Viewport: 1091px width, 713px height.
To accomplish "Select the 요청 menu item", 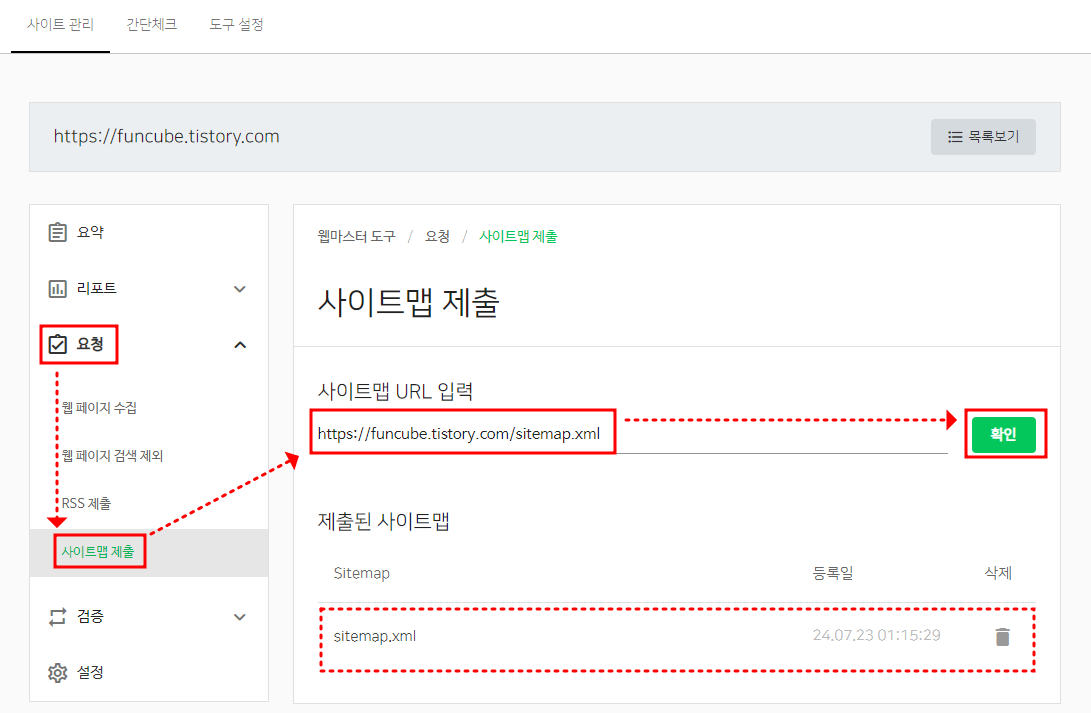I will [x=90, y=344].
